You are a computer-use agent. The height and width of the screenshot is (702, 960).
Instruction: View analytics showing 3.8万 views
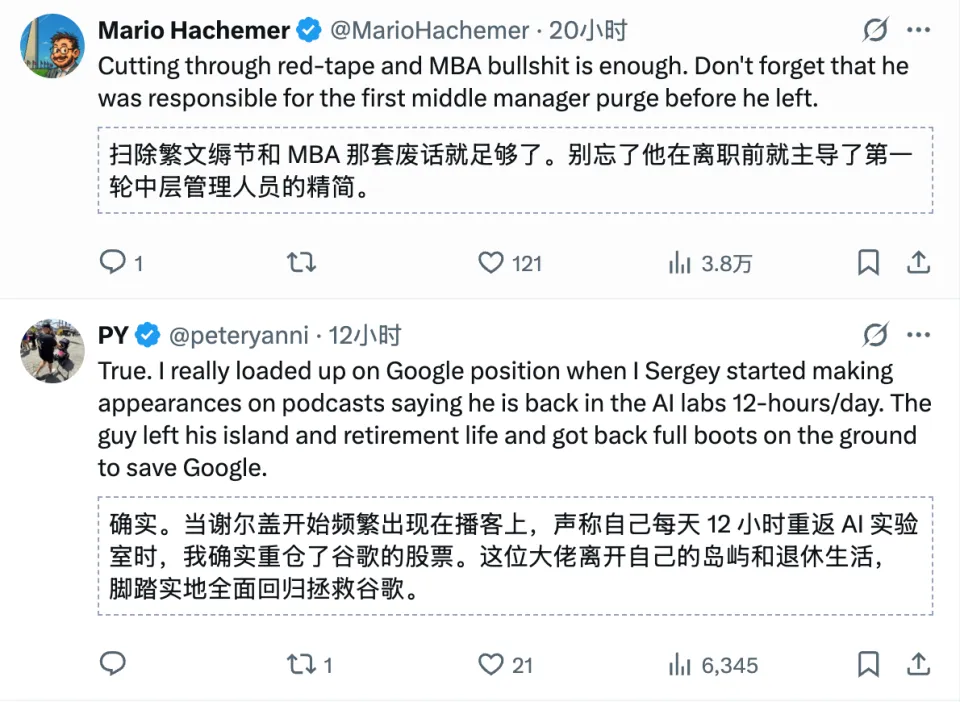pyautogui.click(x=681, y=263)
